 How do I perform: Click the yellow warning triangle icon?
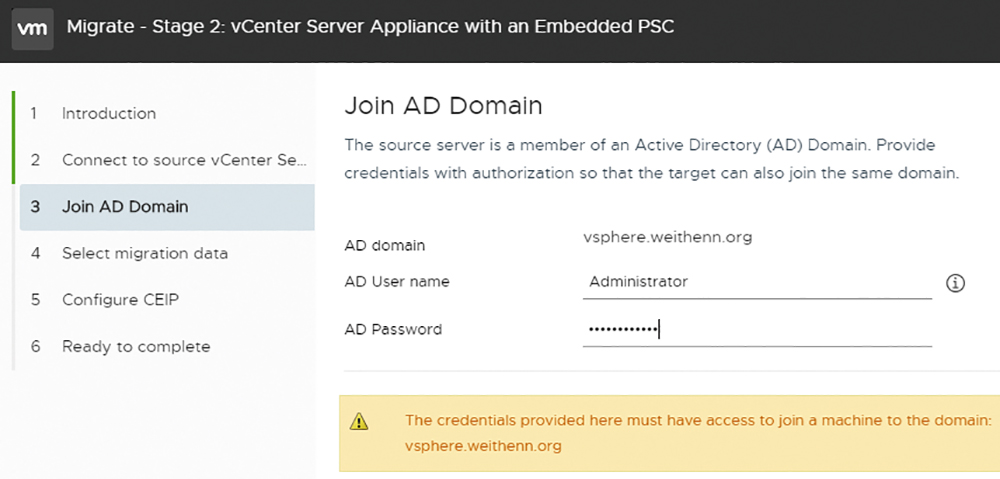(x=359, y=421)
